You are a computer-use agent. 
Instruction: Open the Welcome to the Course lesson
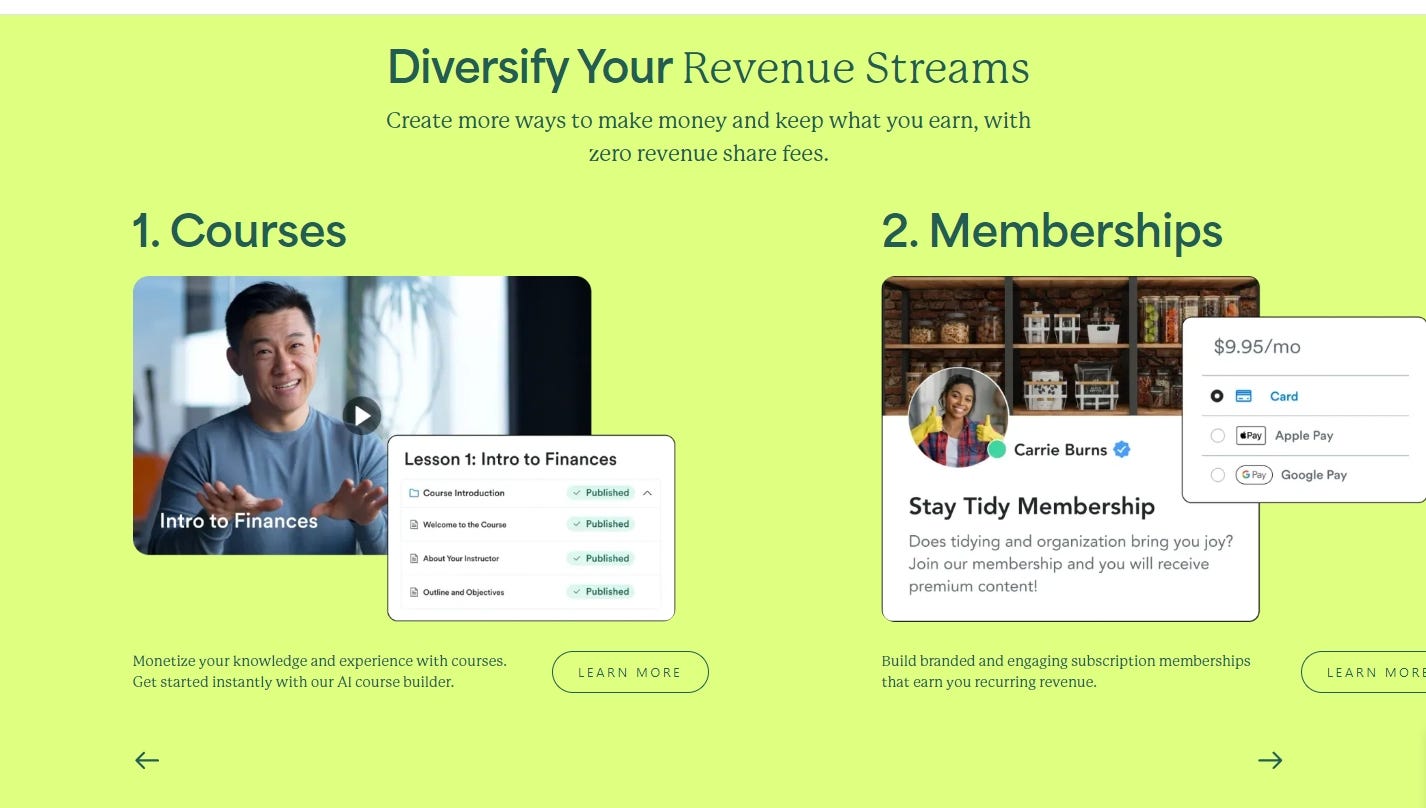point(531,525)
